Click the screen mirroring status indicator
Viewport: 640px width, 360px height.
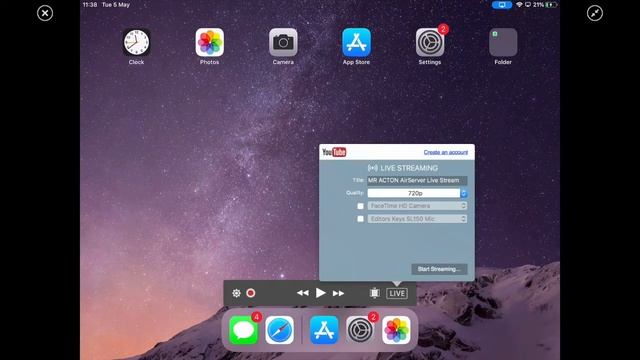point(502,5)
